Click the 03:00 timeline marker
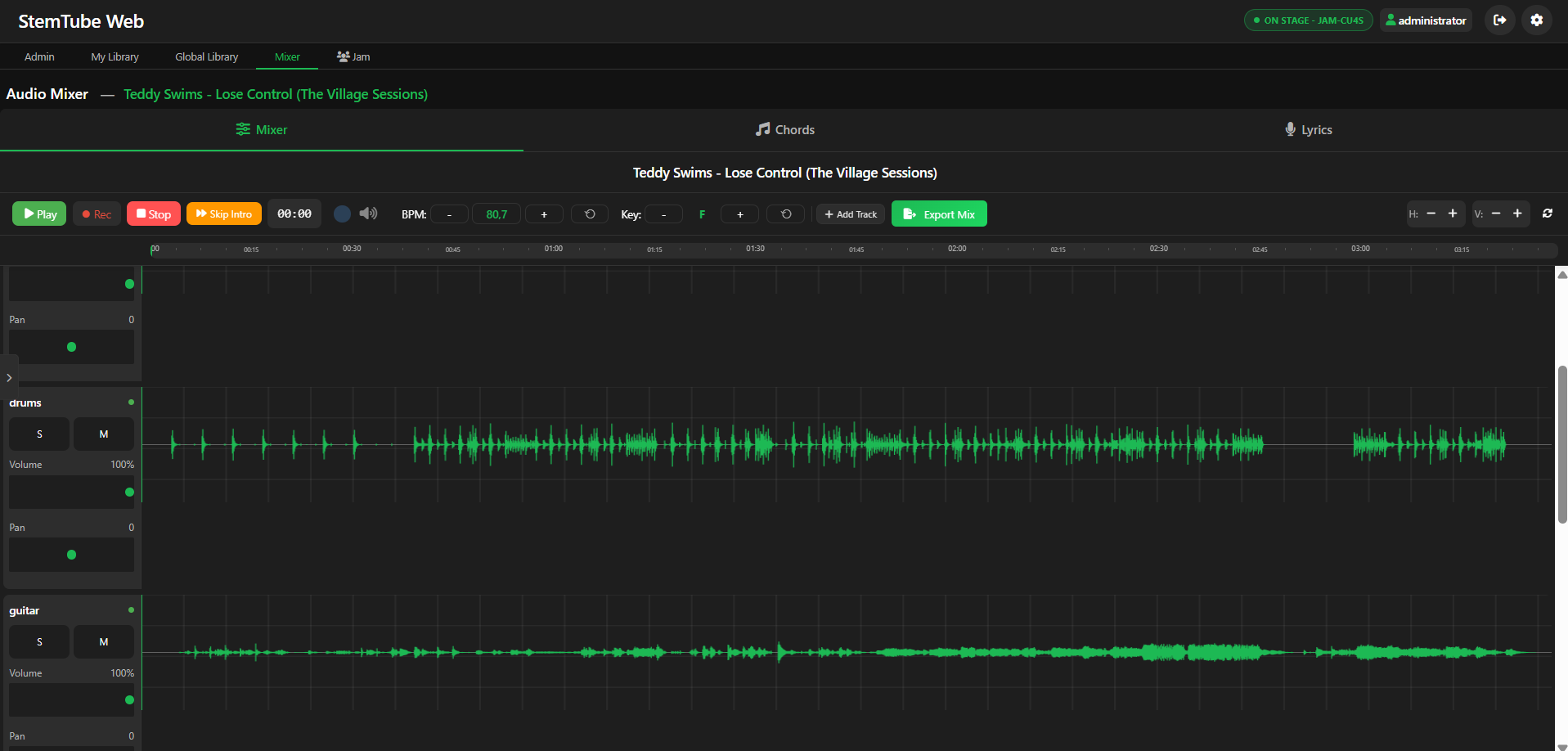The height and width of the screenshot is (751, 1568). 1360,249
